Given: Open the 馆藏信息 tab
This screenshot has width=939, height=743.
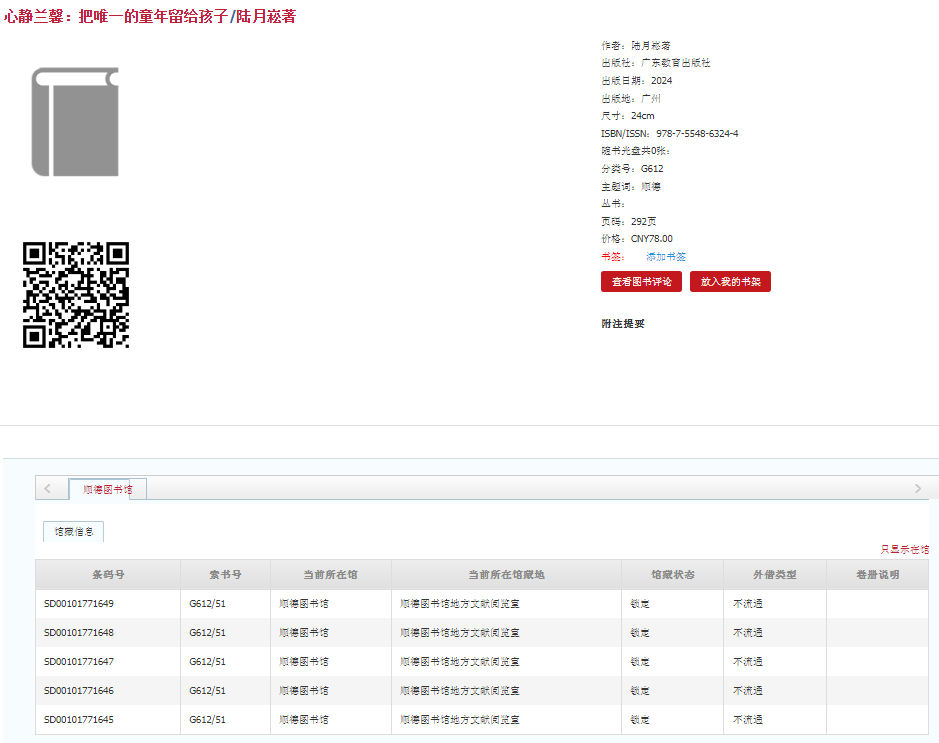Looking at the screenshot, I should coord(74,532).
